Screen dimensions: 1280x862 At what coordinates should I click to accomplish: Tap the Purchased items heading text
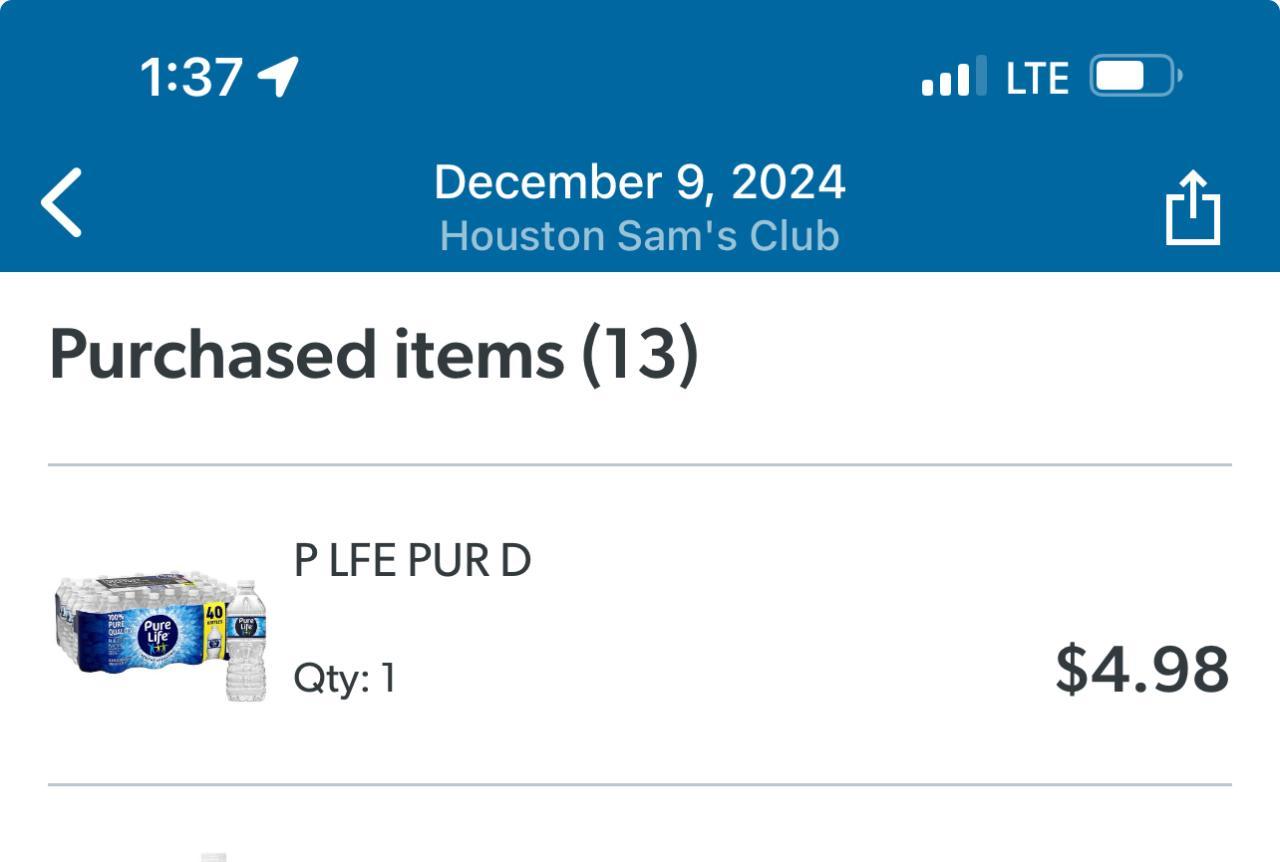pos(306,354)
